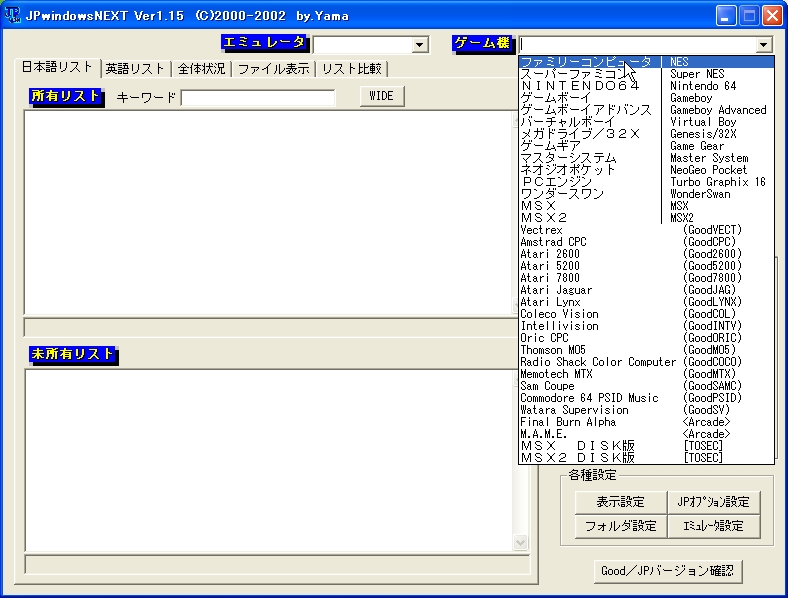Pick ワンダースワン WonderSwan entry
This screenshot has width=788, height=598.
pos(646,194)
